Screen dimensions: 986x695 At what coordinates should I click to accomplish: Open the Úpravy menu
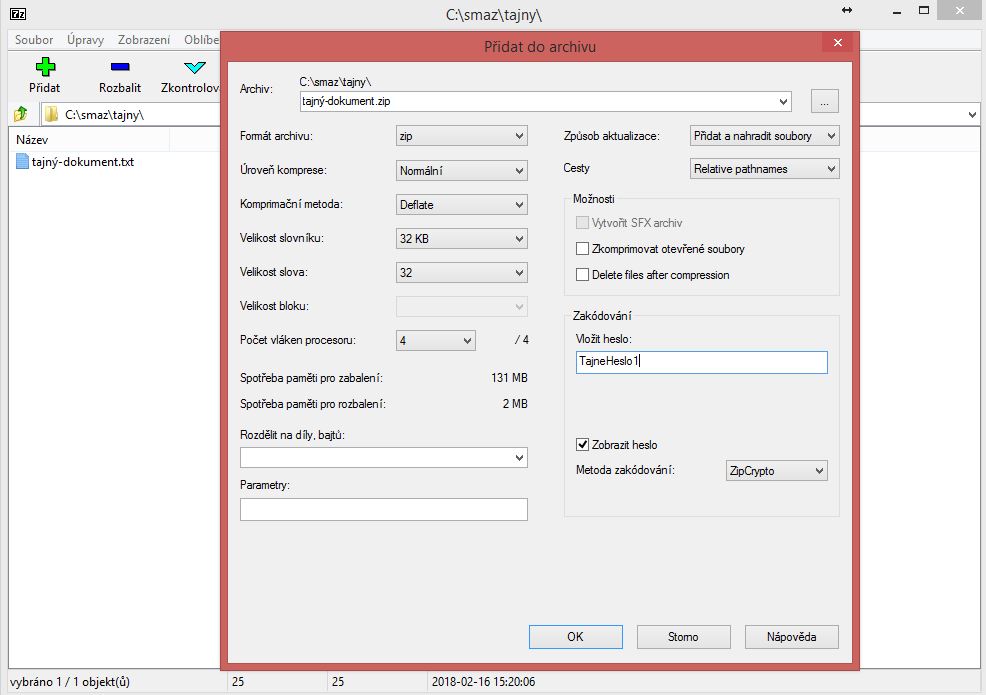[x=86, y=41]
